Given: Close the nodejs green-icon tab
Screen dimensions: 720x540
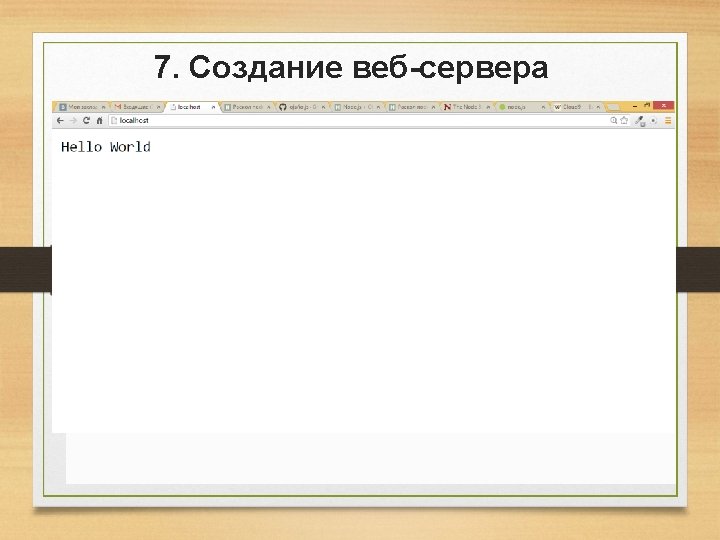Looking at the screenshot, I should coord(543,107).
